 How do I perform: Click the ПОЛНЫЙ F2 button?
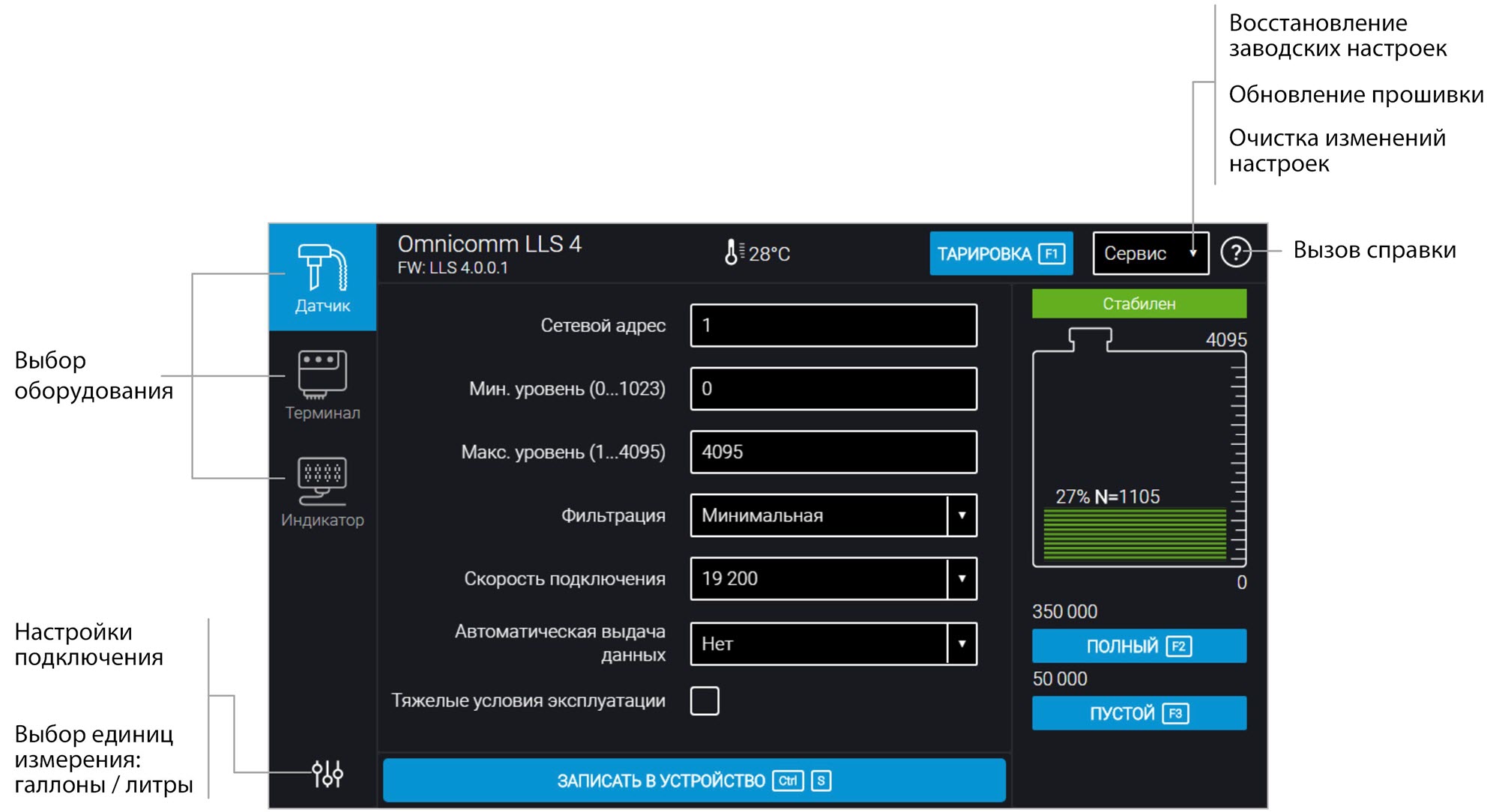[1139, 646]
